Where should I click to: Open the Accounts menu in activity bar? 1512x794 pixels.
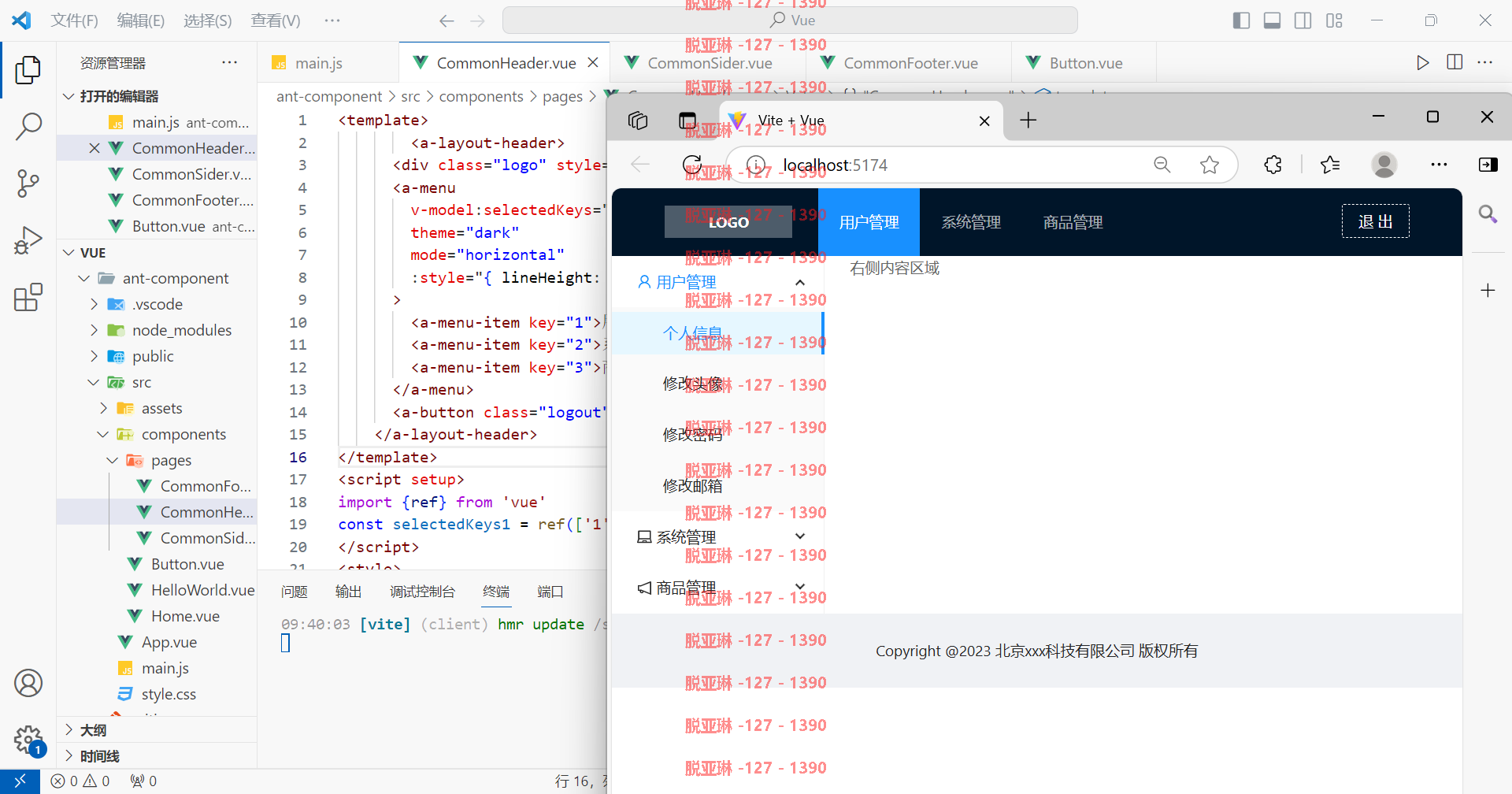[28, 683]
